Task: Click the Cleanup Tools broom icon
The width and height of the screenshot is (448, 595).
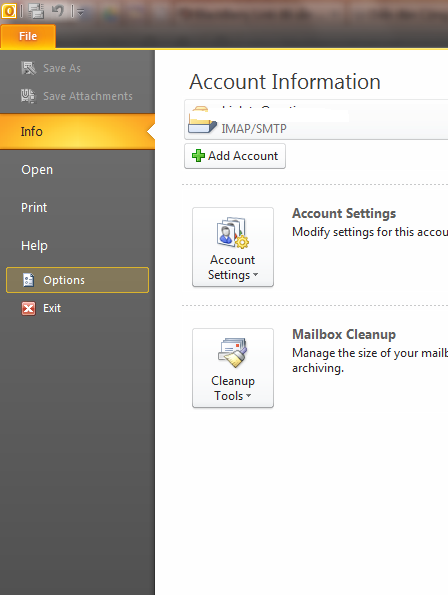Action: click(233, 353)
